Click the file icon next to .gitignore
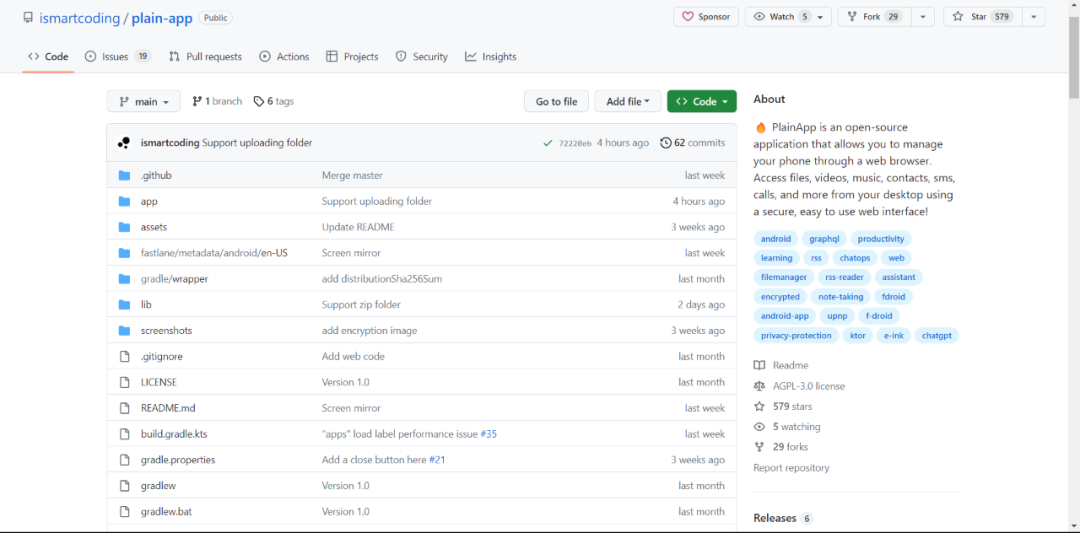Viewport: 1080px width, 533px height. click(x=124, y=357)
